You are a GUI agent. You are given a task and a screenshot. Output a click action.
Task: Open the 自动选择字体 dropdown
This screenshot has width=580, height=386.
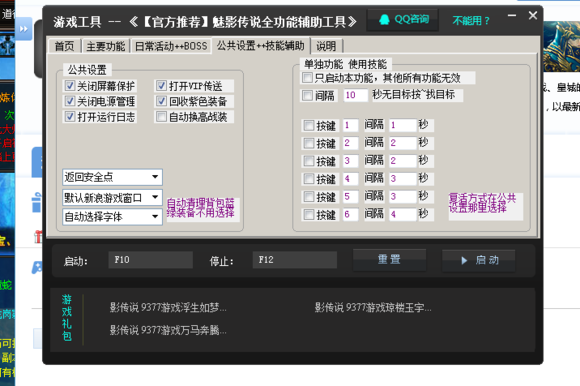(x=112, y=217)
